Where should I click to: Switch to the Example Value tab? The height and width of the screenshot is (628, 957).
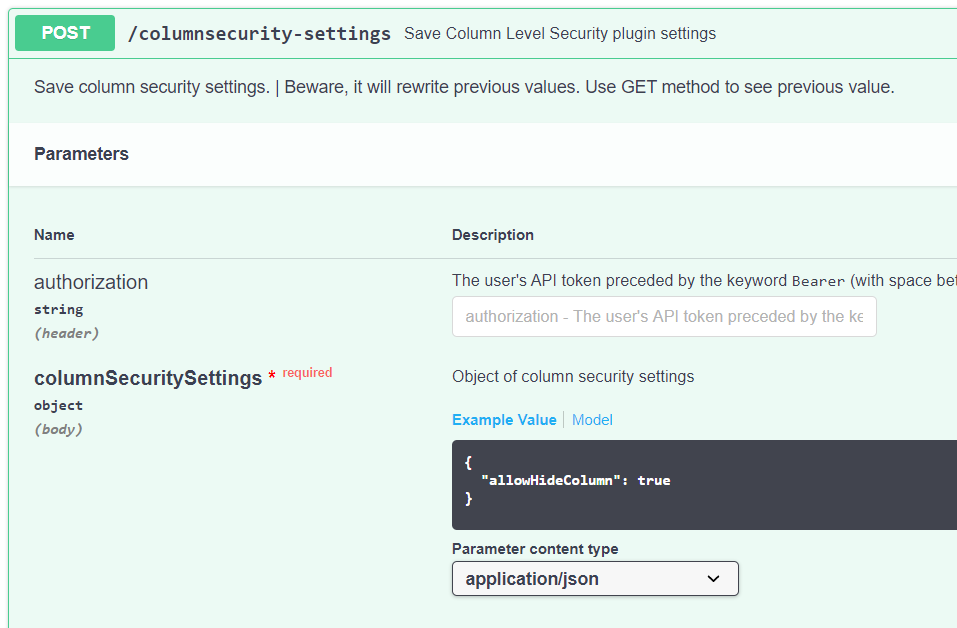[504, 420]
